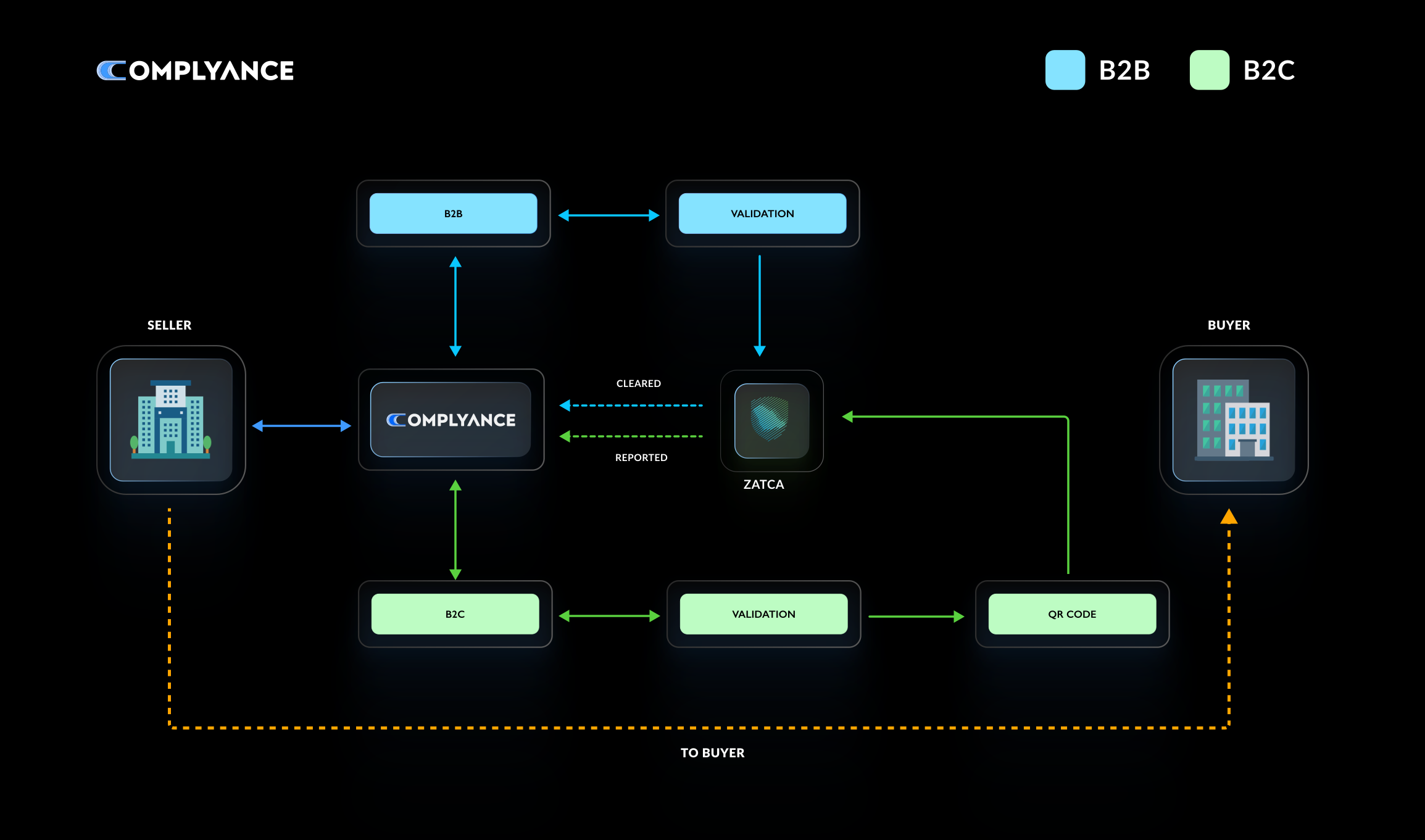1425x840 pixels.
Task: Click the blue B2B legend swatch
Action: [1065, 70]
